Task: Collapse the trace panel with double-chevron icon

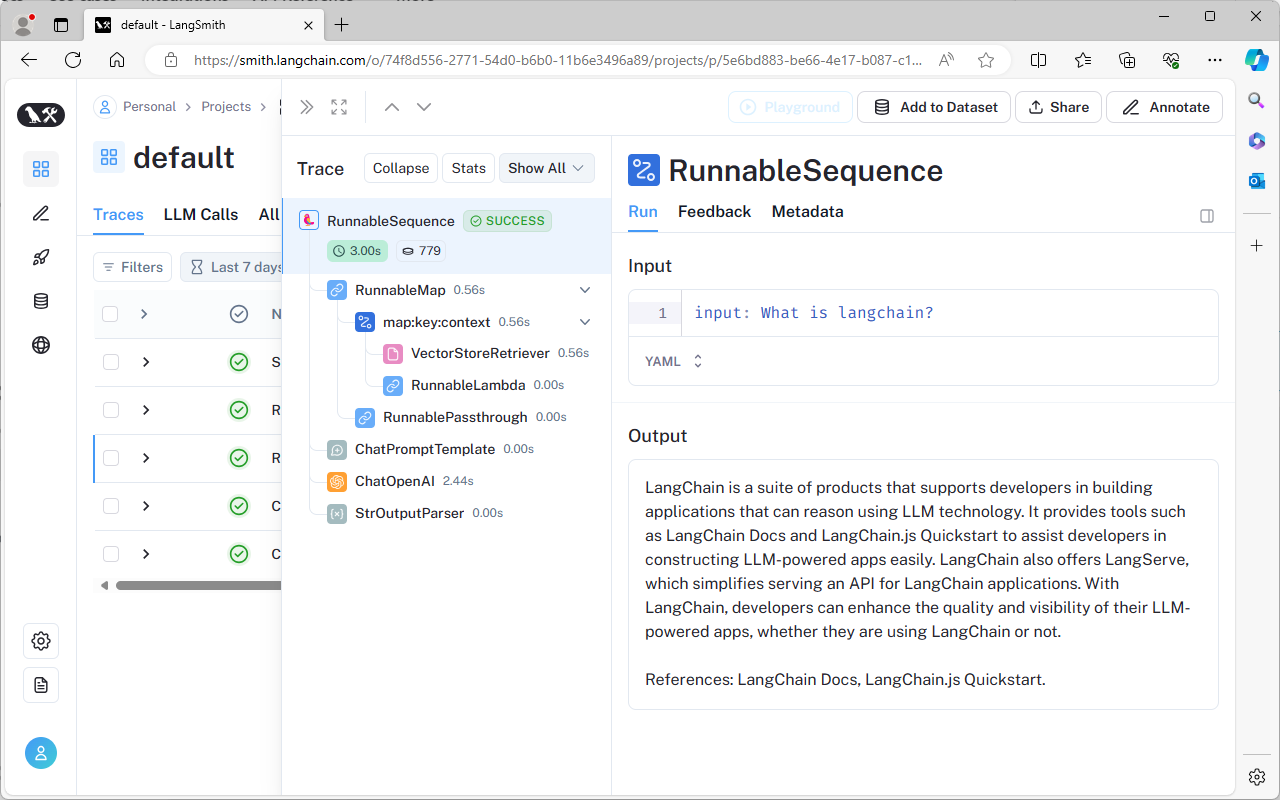Action: [x=307, y=107]
